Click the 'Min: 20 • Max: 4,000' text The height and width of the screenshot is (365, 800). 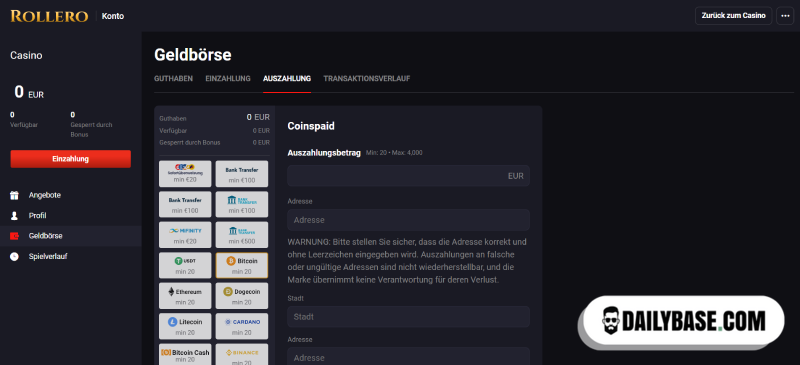point(394,153)
